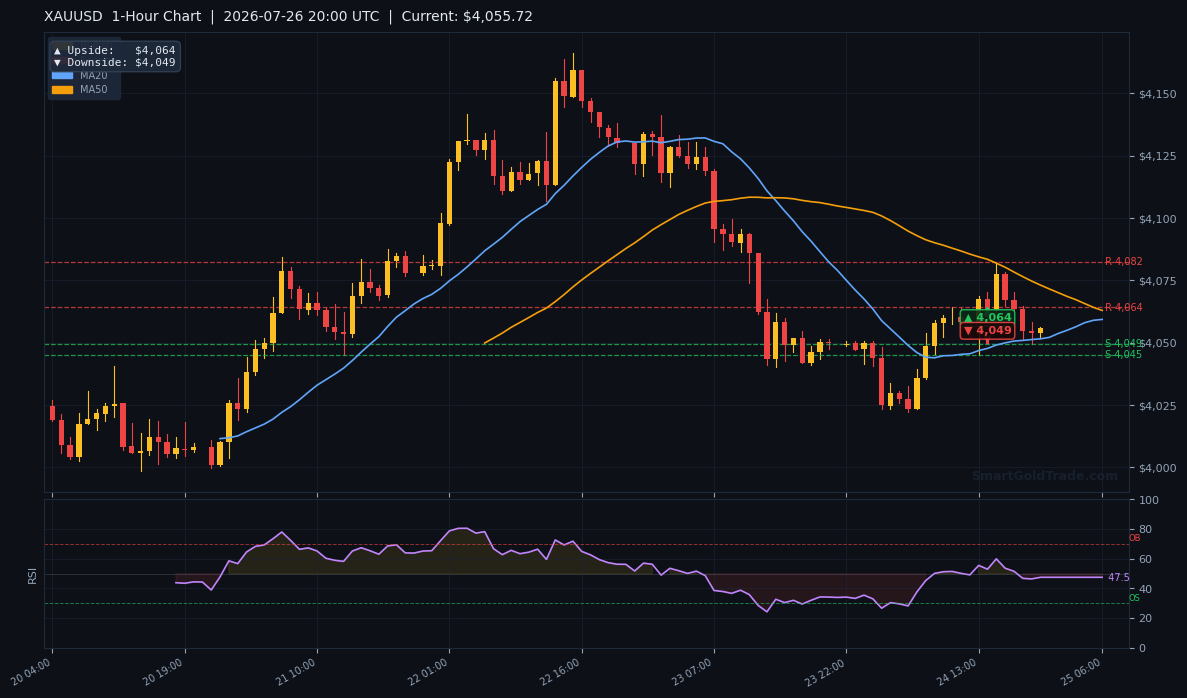Click the RSI axis 0 tick label
This screenshot has height=698, width=1187.
coord(1142,649)
